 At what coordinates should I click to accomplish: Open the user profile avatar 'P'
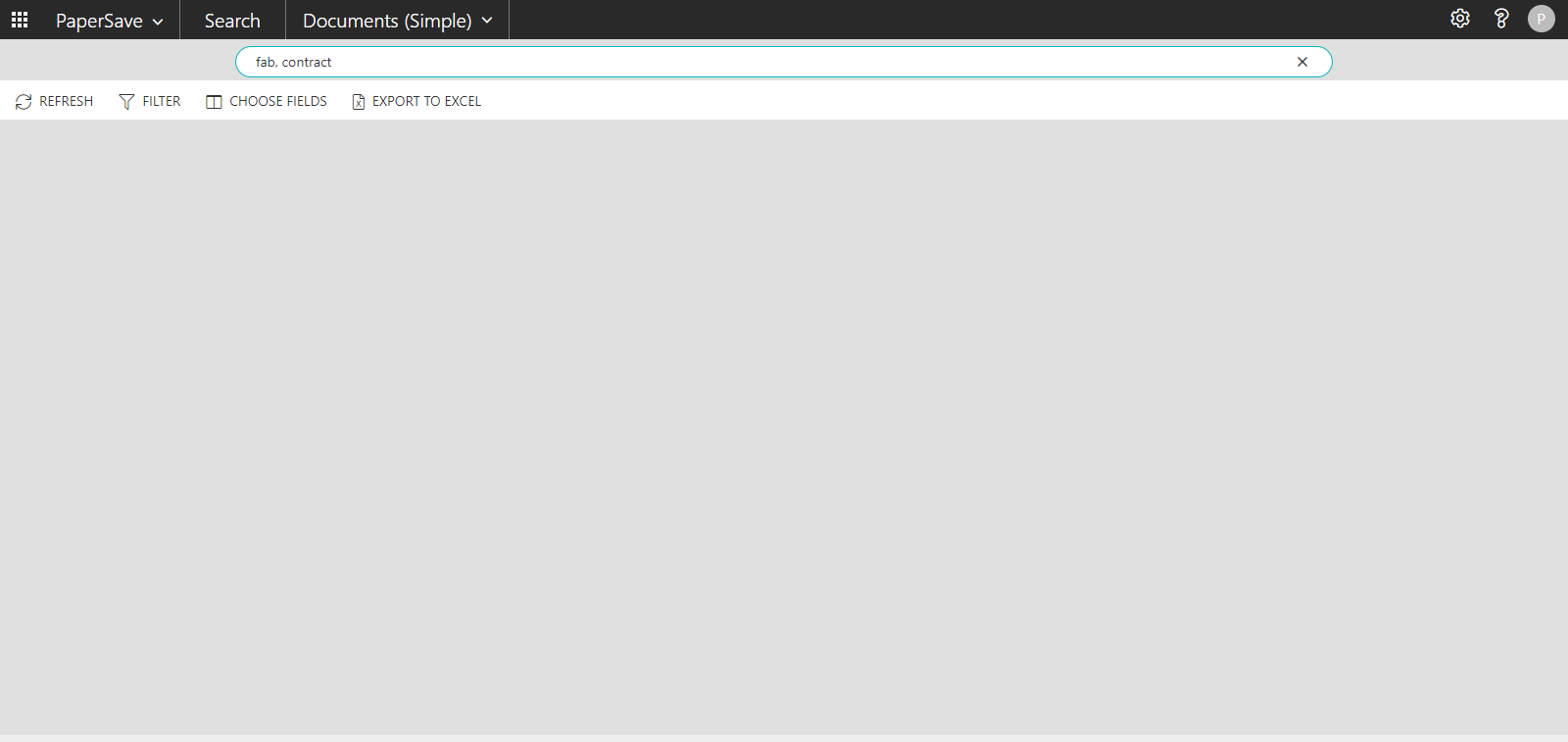click(1541, 19)
